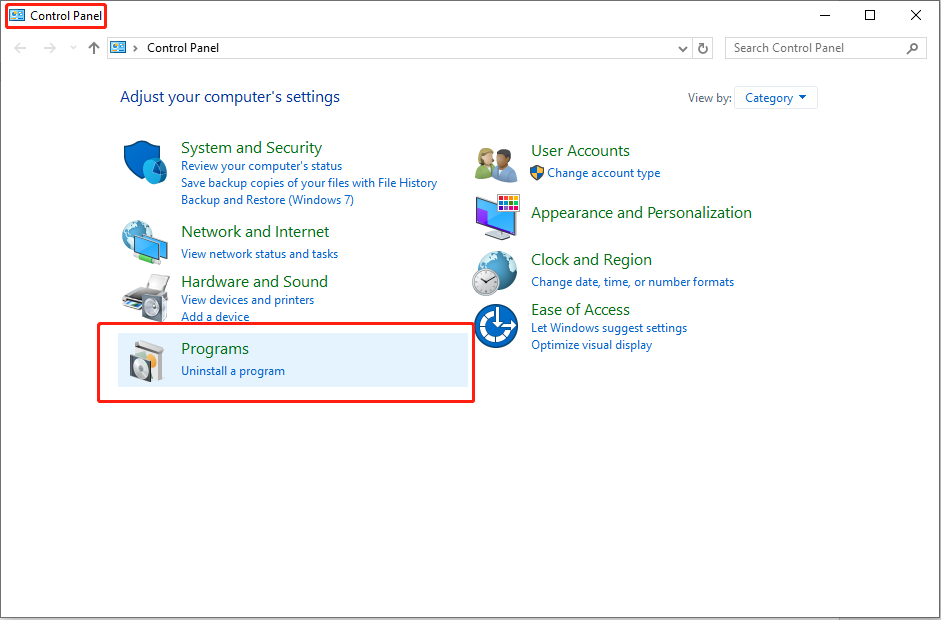Open Clock and Region heading
The image size is (941, 620).
591,260
